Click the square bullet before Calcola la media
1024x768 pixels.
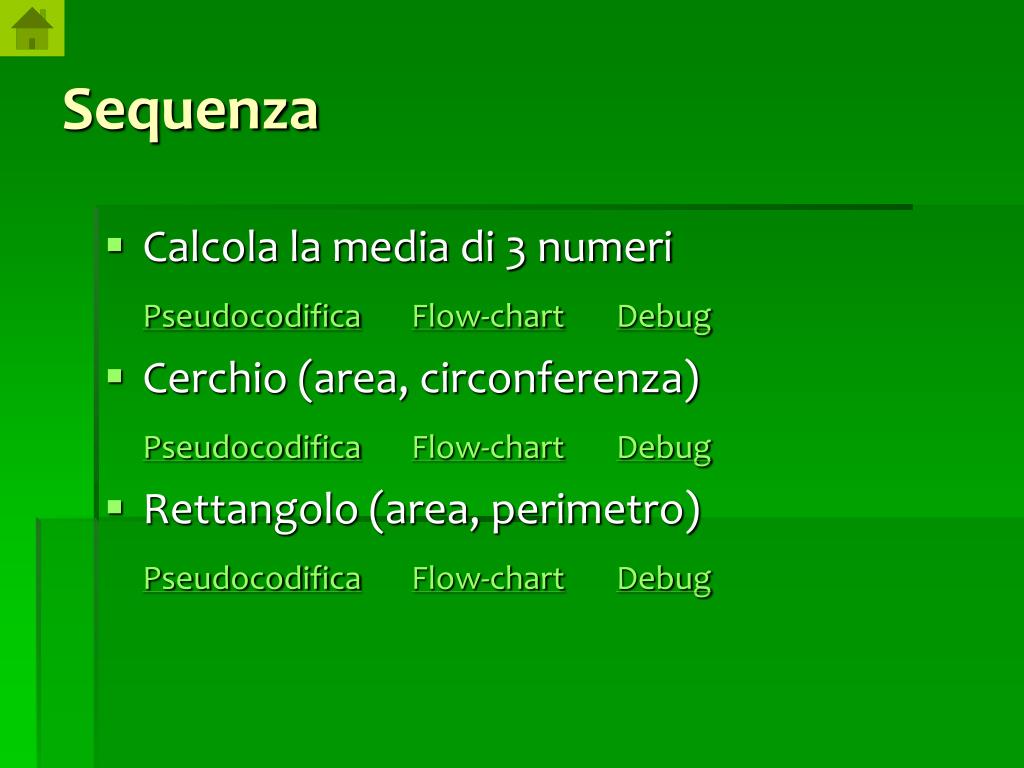(115, 246)
